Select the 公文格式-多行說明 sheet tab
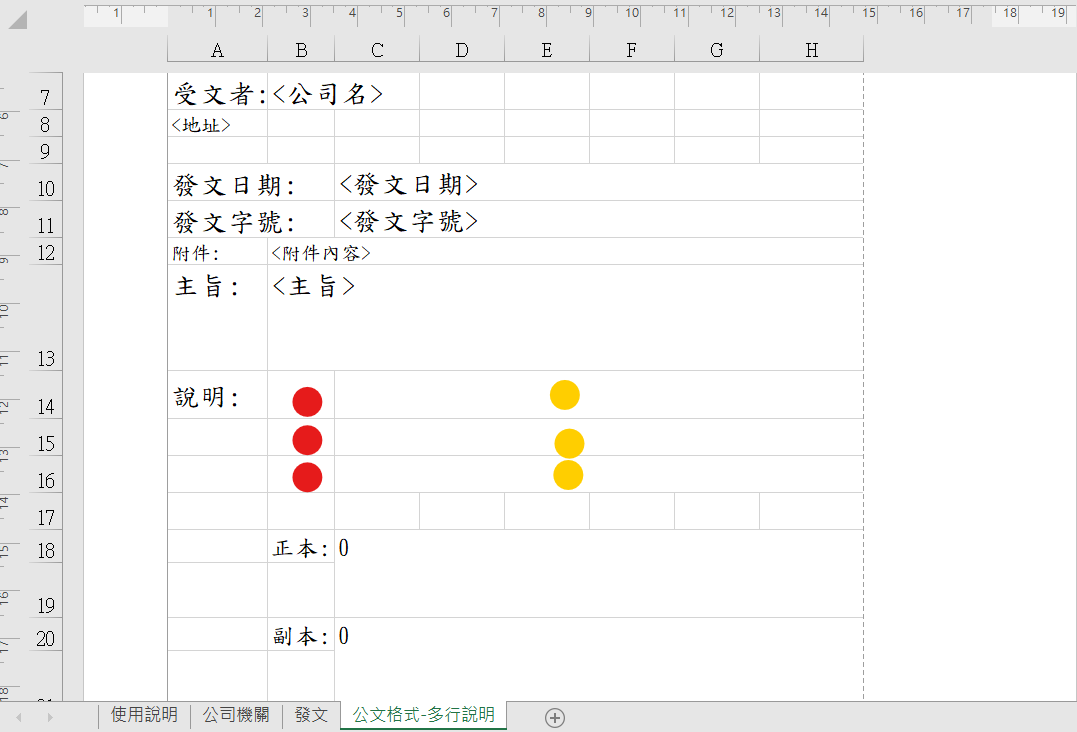The width and height of the screenshot is (1077, 732). pyautogui.click(x=424, y=715)
